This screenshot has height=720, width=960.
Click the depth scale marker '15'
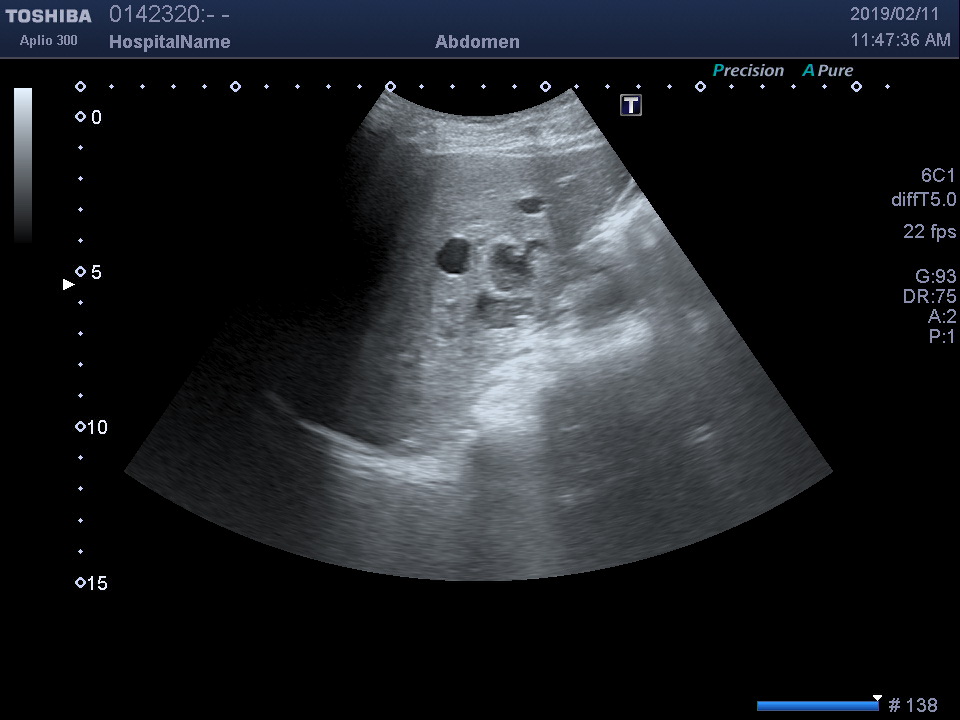point(97,583)
